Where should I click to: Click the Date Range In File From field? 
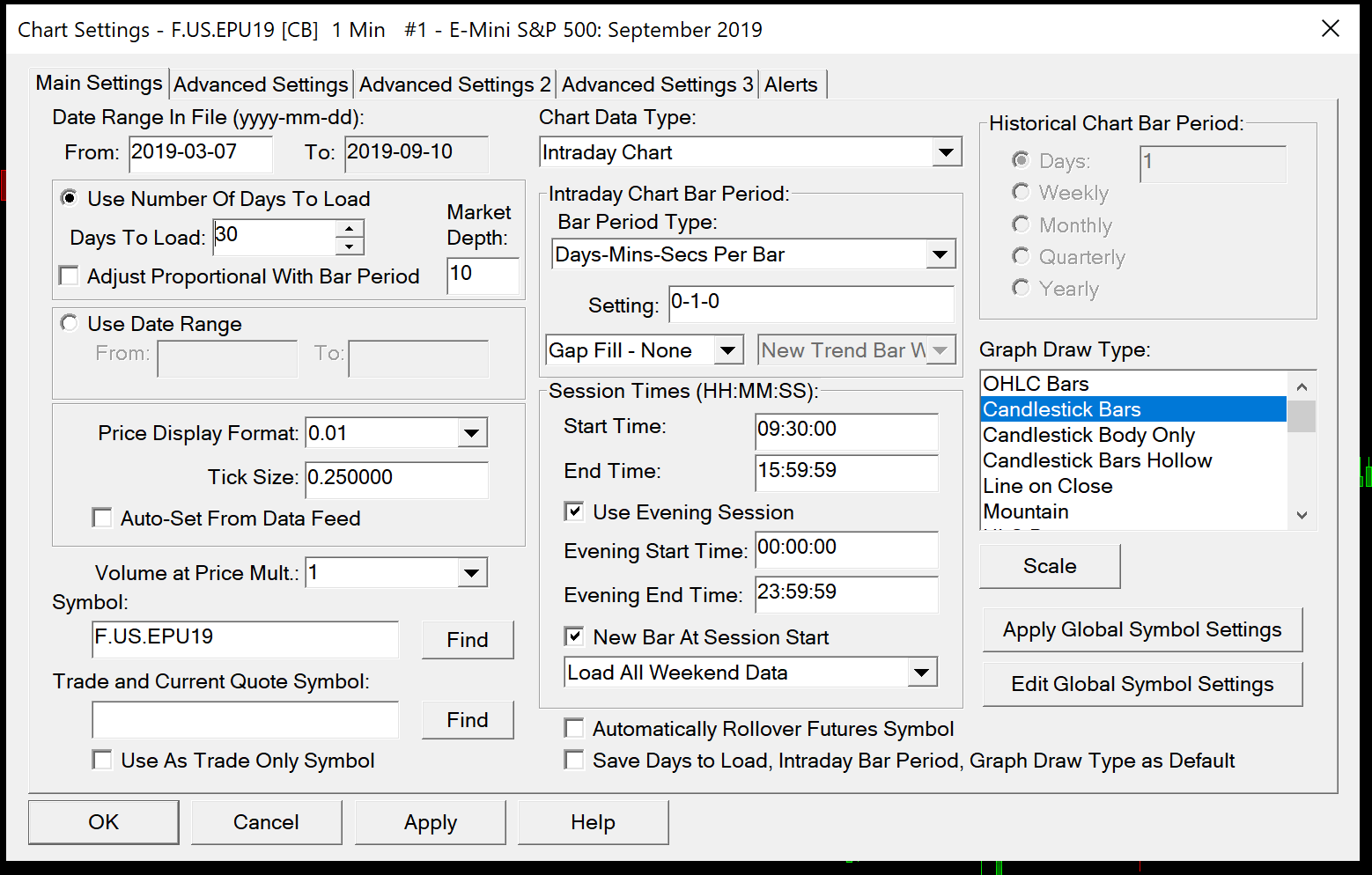click(201, 154)
